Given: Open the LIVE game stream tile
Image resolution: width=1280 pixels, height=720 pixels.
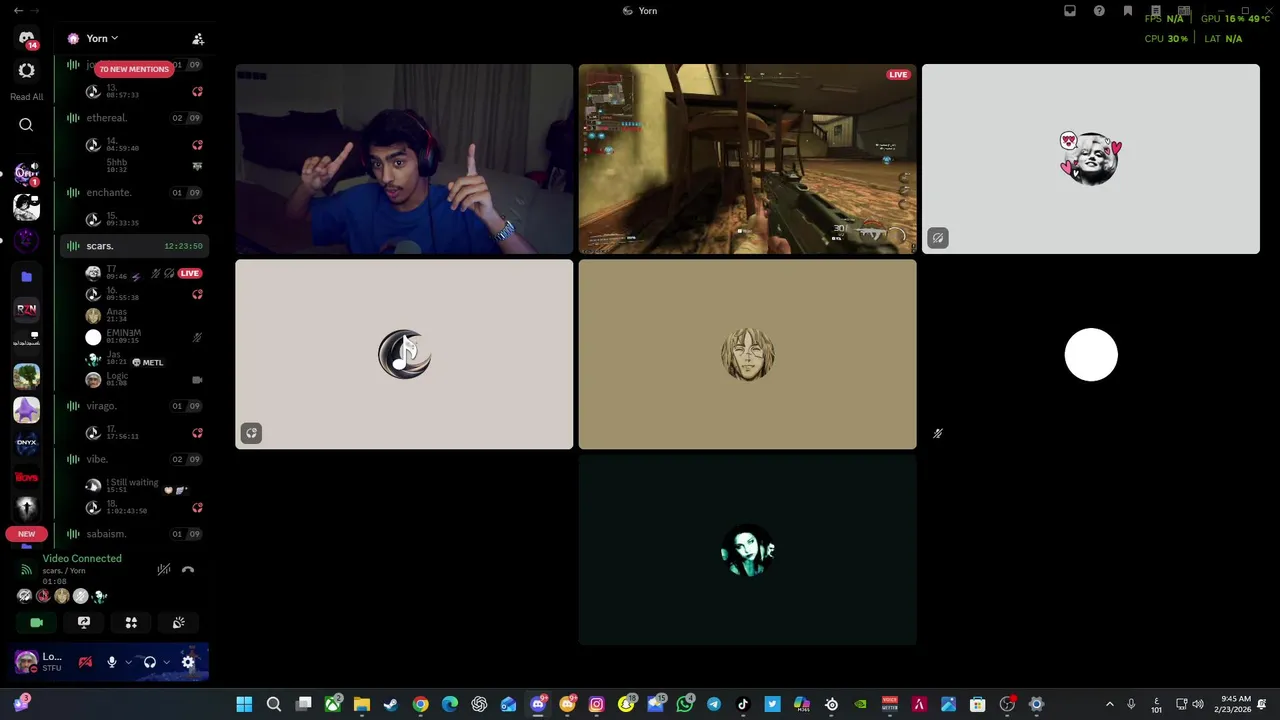Looking at the screenshot, I should [747, 159].
